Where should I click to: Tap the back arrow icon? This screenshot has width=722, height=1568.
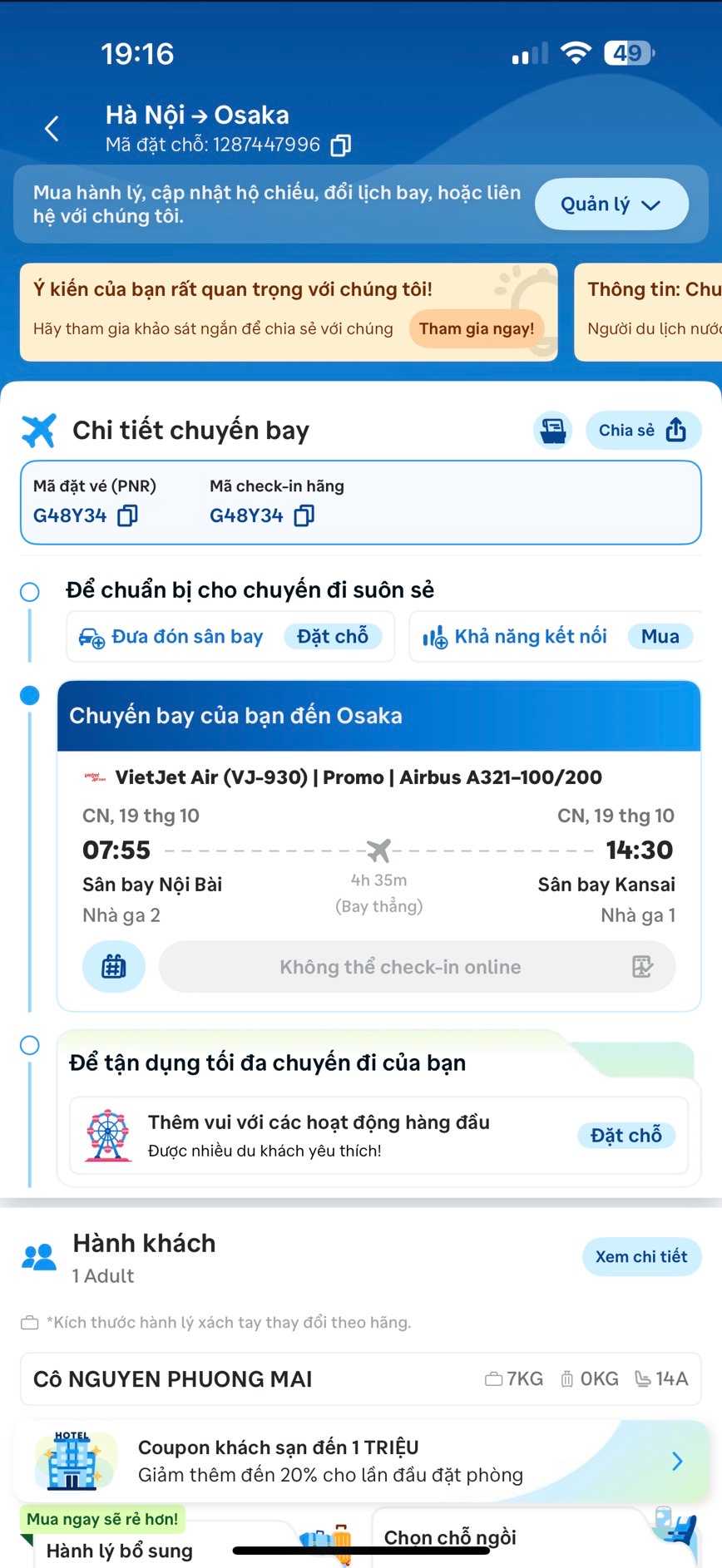click(52, 129)
